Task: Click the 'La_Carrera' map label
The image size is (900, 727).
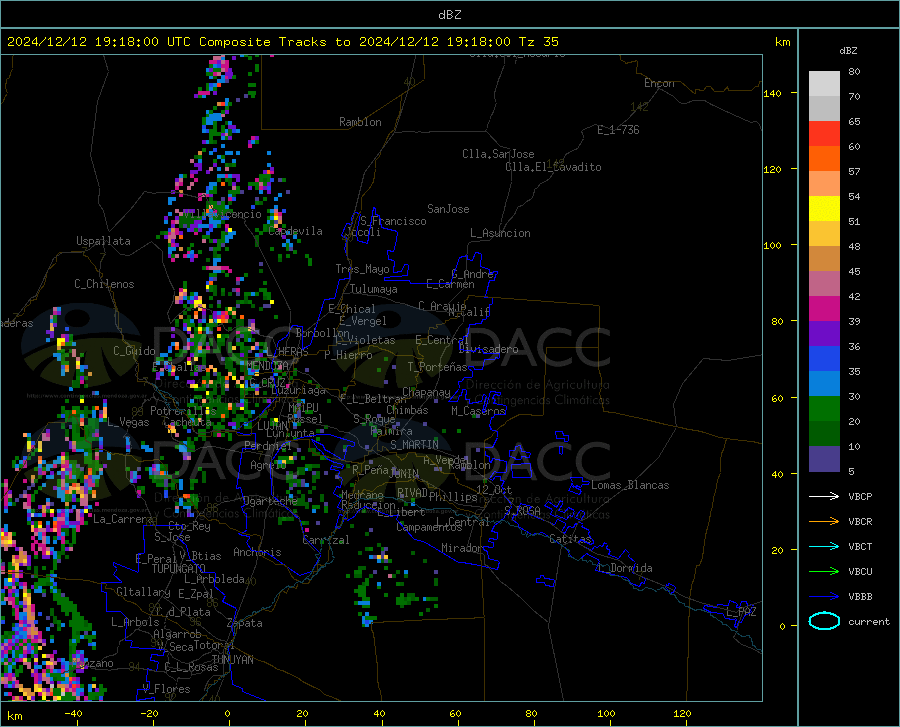Action: click(123, 519)
